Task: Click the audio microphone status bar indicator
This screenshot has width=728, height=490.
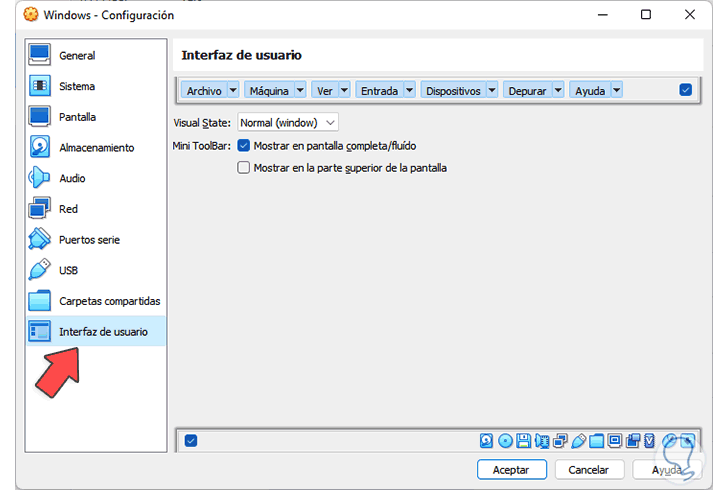Action: pyautogui.click(x=541, y=440)
